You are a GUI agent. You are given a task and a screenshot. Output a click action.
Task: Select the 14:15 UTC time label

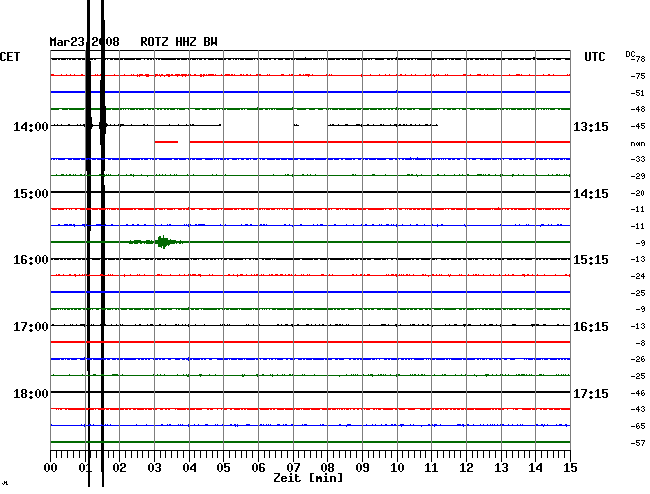click(x=591, y=194)
